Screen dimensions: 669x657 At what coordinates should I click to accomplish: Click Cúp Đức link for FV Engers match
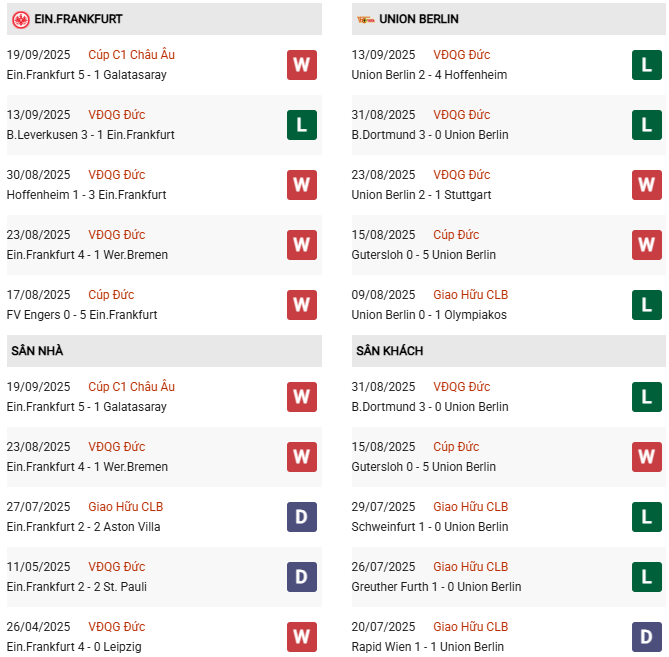(111, 294)
